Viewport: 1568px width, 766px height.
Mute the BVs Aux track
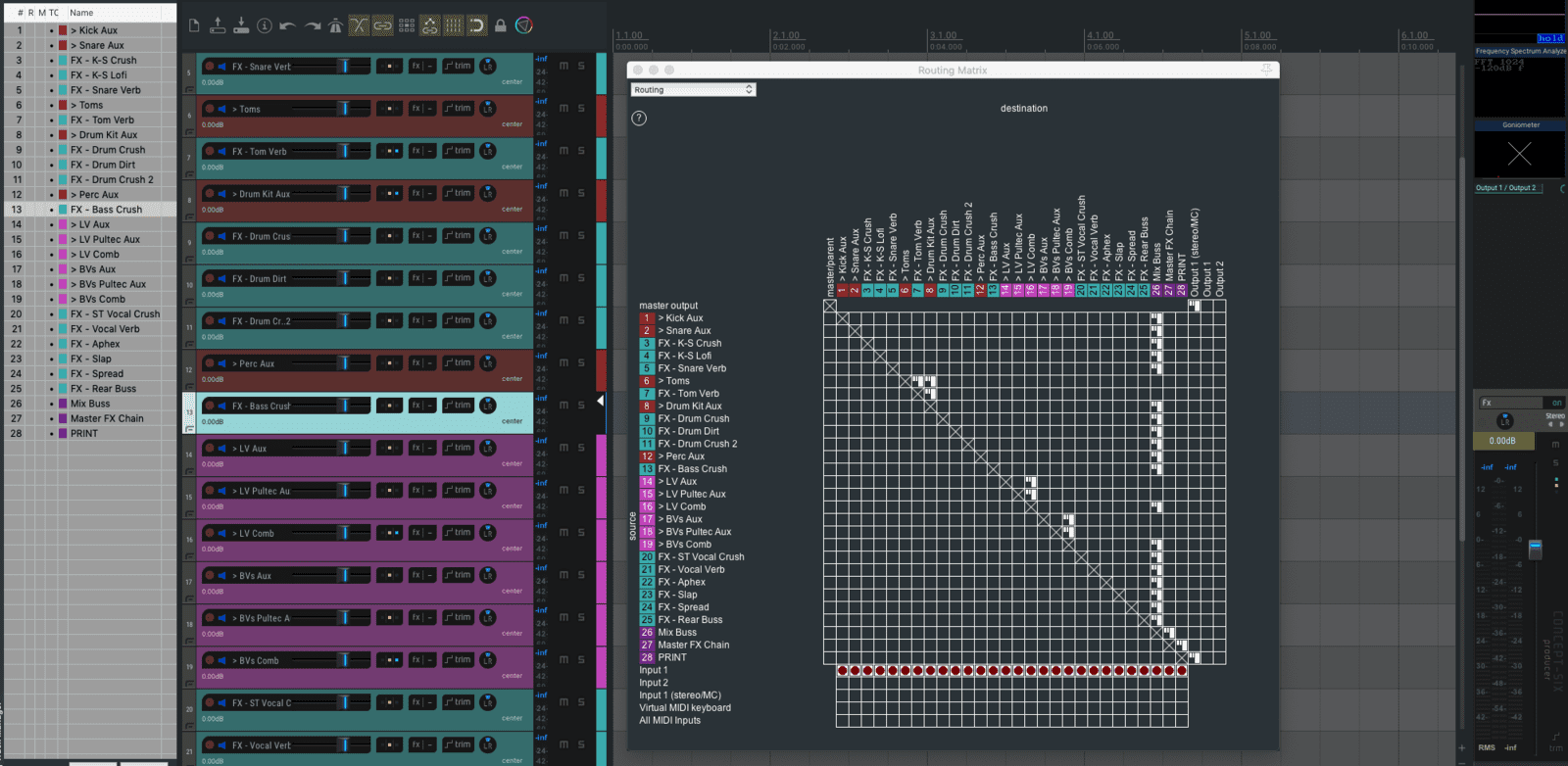[x=563, y=575]
